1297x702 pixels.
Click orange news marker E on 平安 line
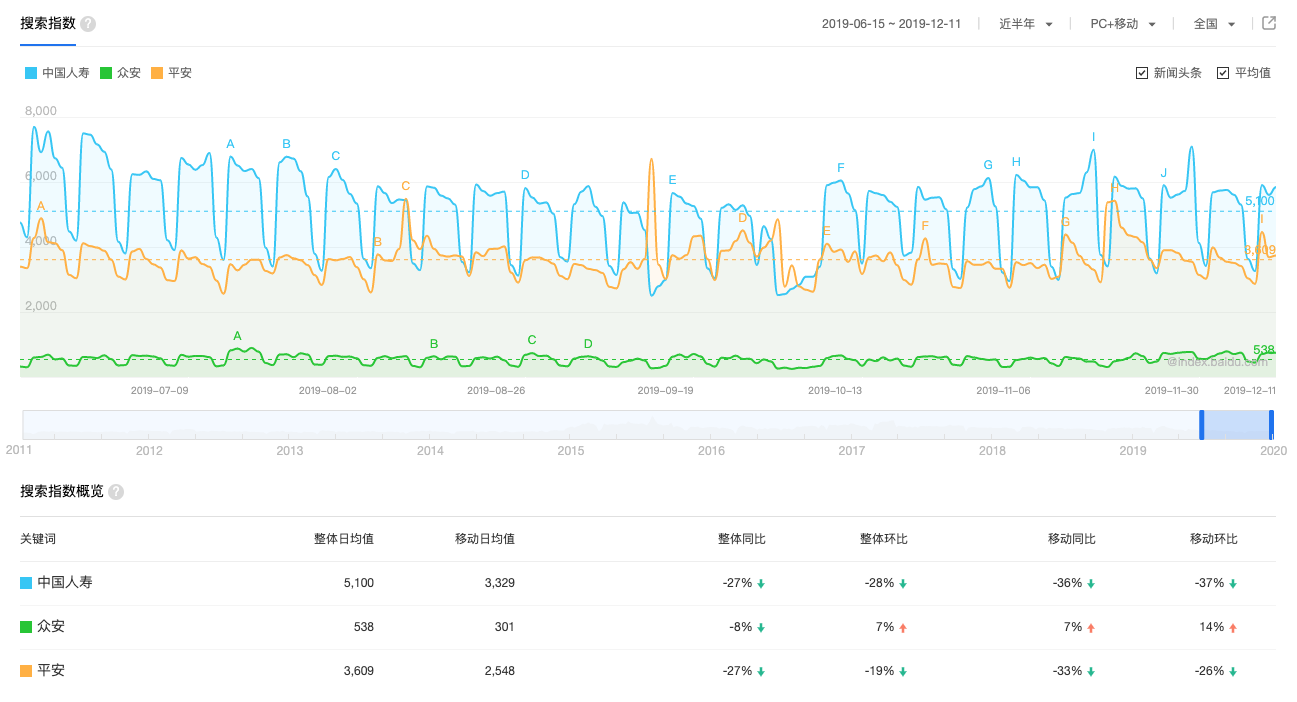826,231
